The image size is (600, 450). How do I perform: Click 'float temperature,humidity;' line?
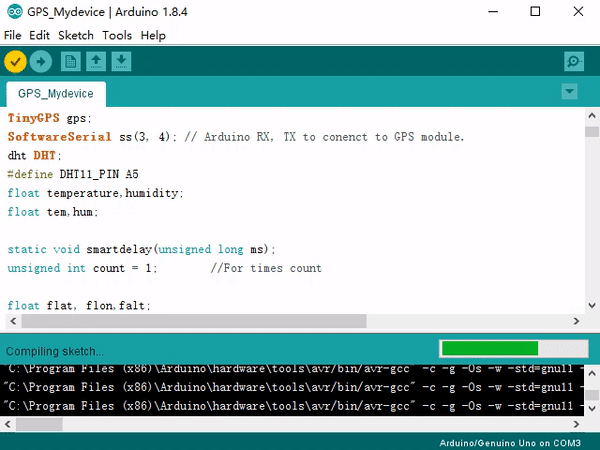coord(95,193)
